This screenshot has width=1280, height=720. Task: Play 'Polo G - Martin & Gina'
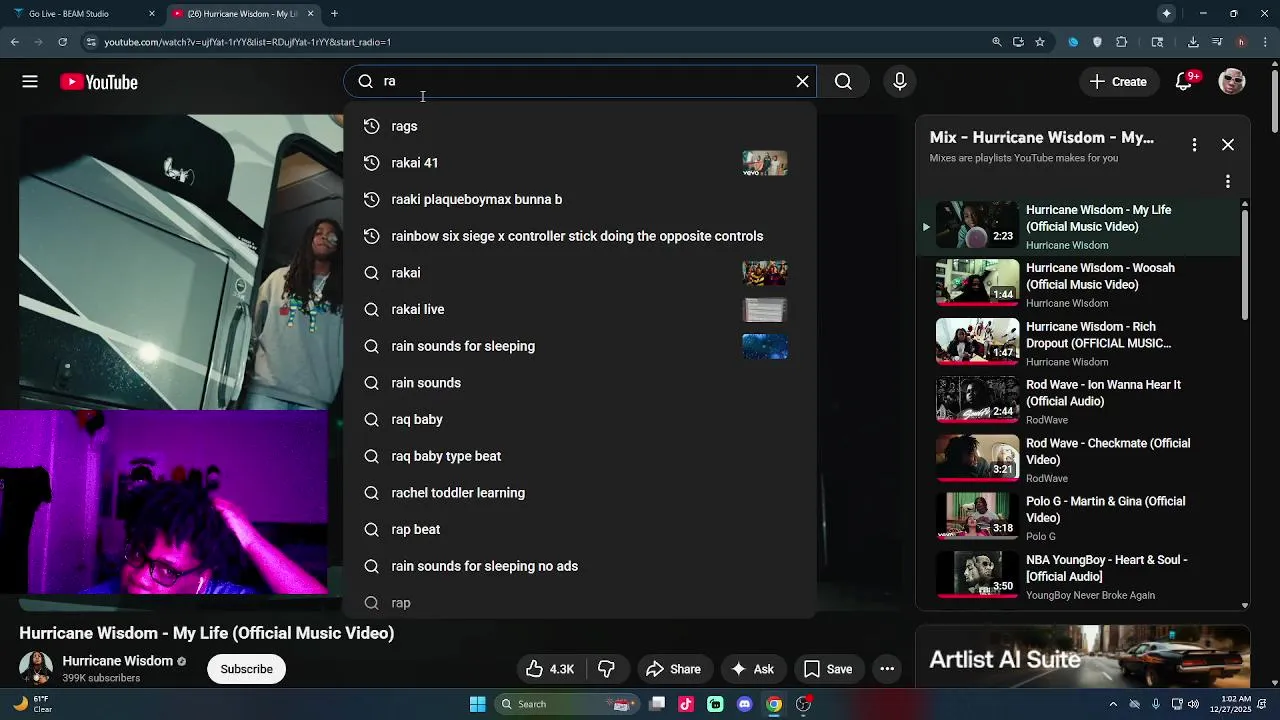pyautogui.click(x=1080, y=517)
